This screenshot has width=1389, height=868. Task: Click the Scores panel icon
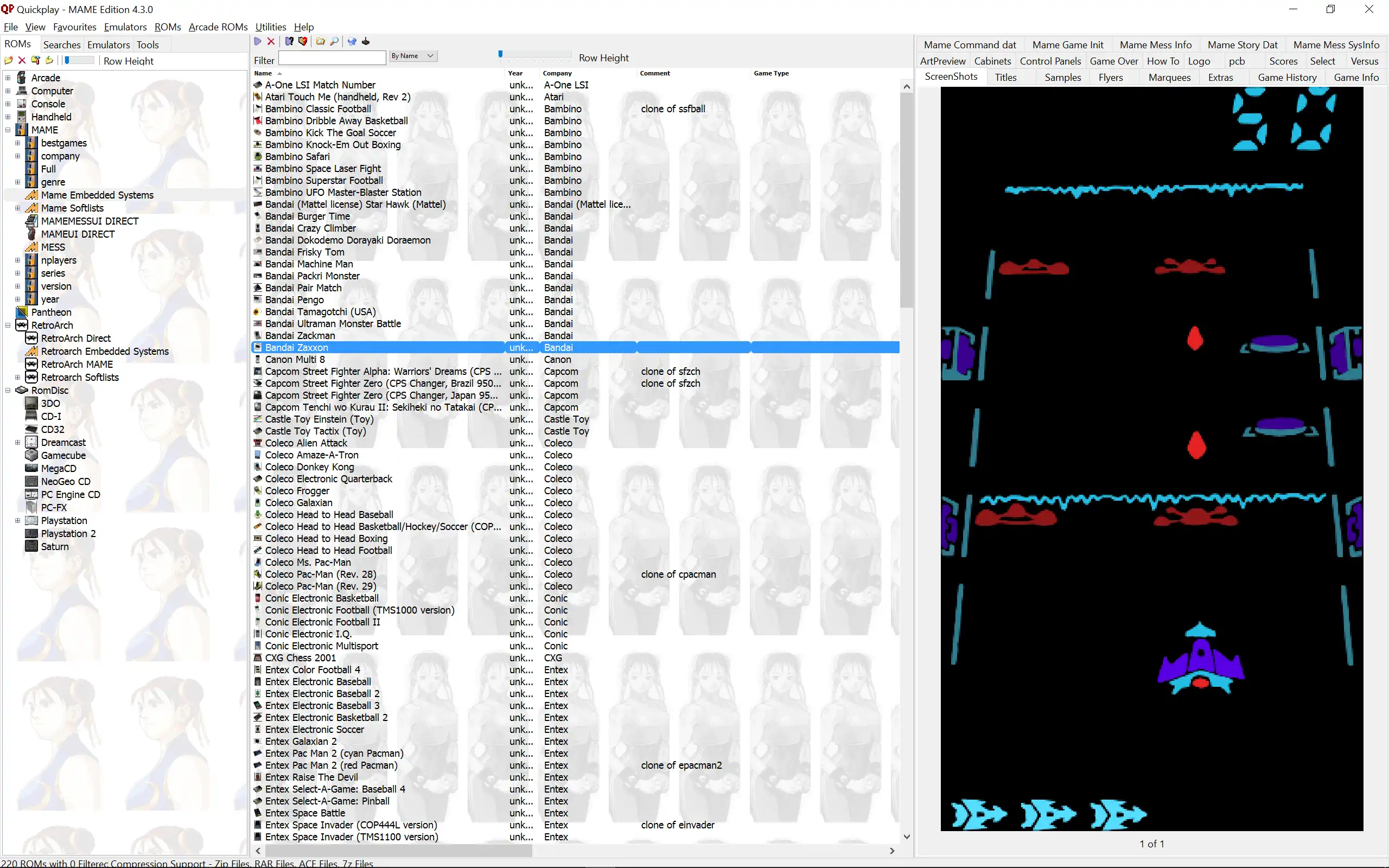click(x=1282, y=61)
